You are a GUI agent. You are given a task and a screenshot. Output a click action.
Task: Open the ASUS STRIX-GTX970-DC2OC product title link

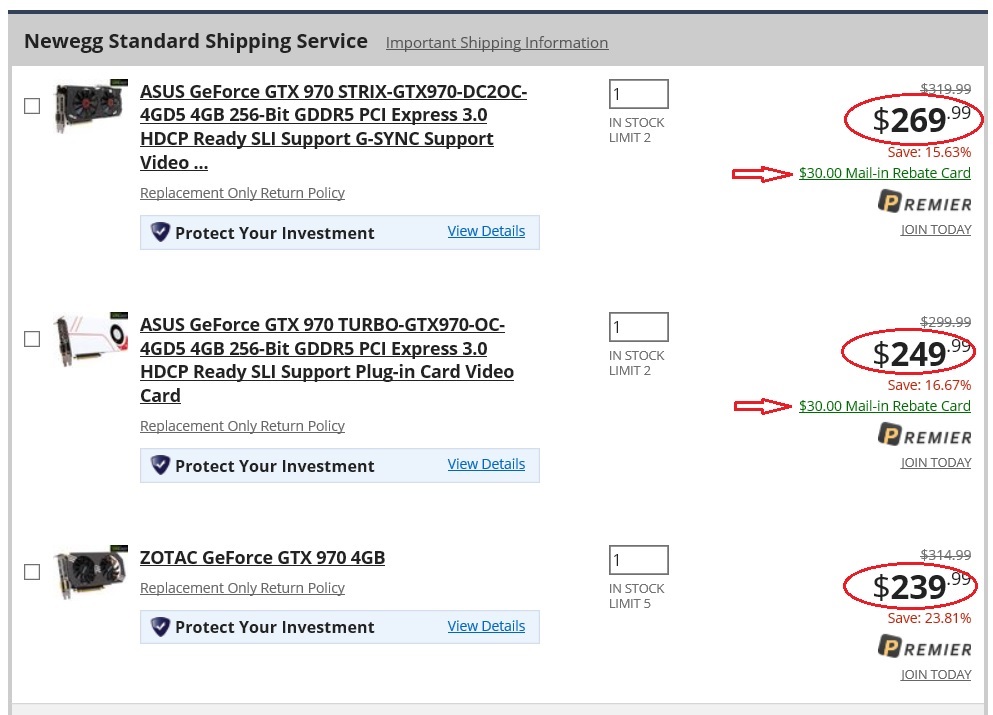coord(333,127)
